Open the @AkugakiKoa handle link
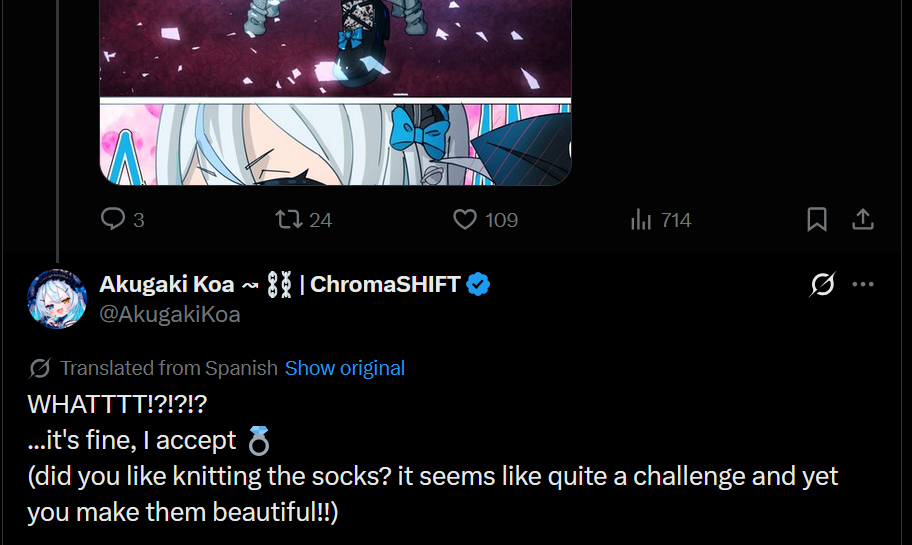This screenshot has height=545, width=912. coord(170,314)
